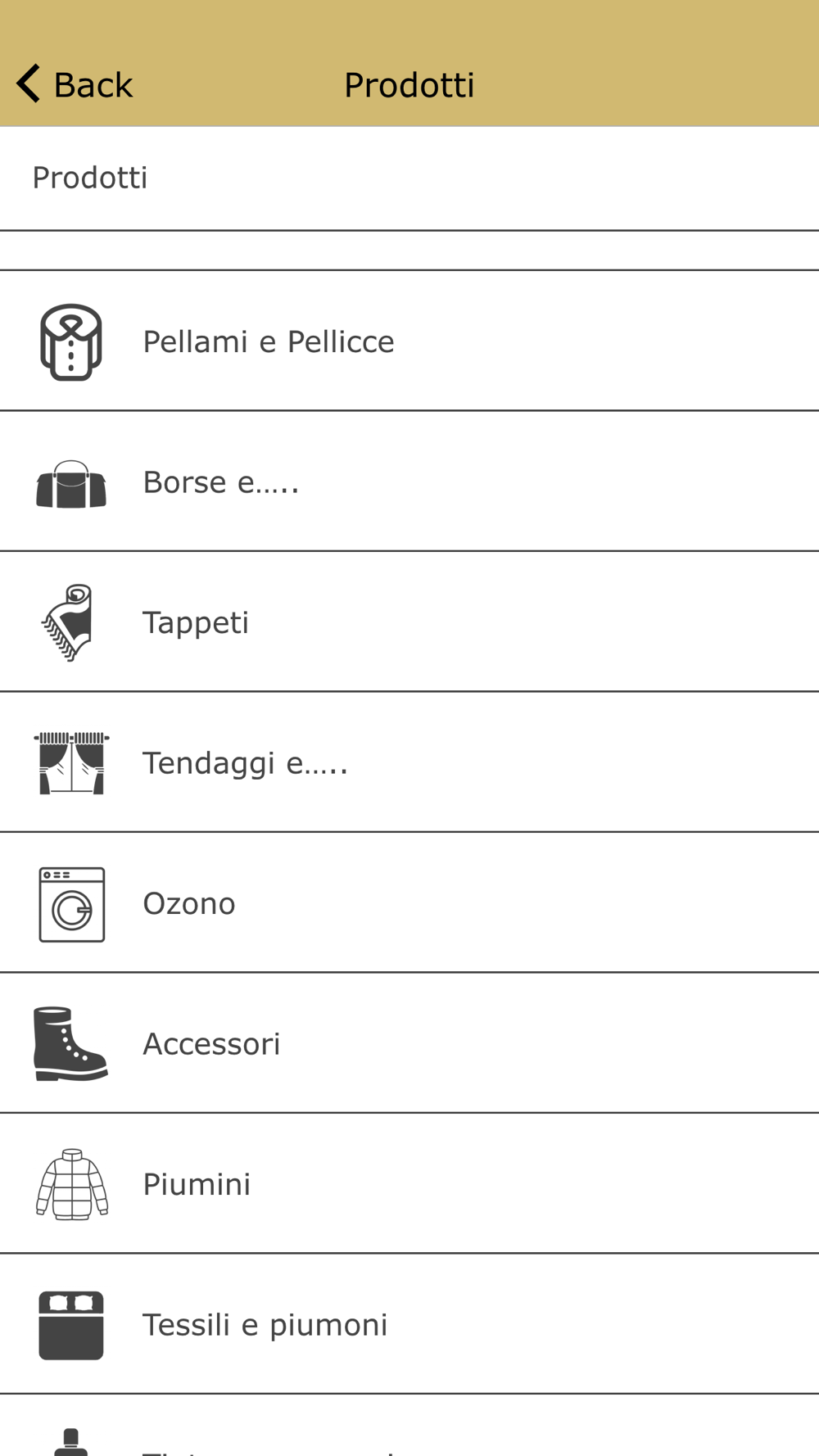
Task: Tap the rolled carpet icon
Action: tap(69, 622)
